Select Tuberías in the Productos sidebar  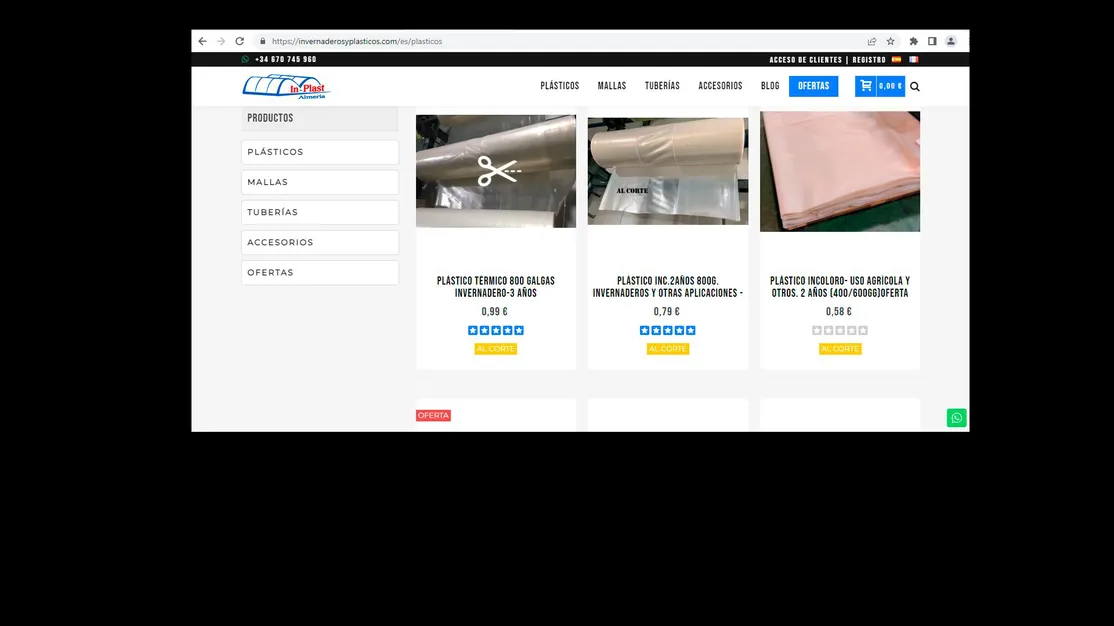320,212
